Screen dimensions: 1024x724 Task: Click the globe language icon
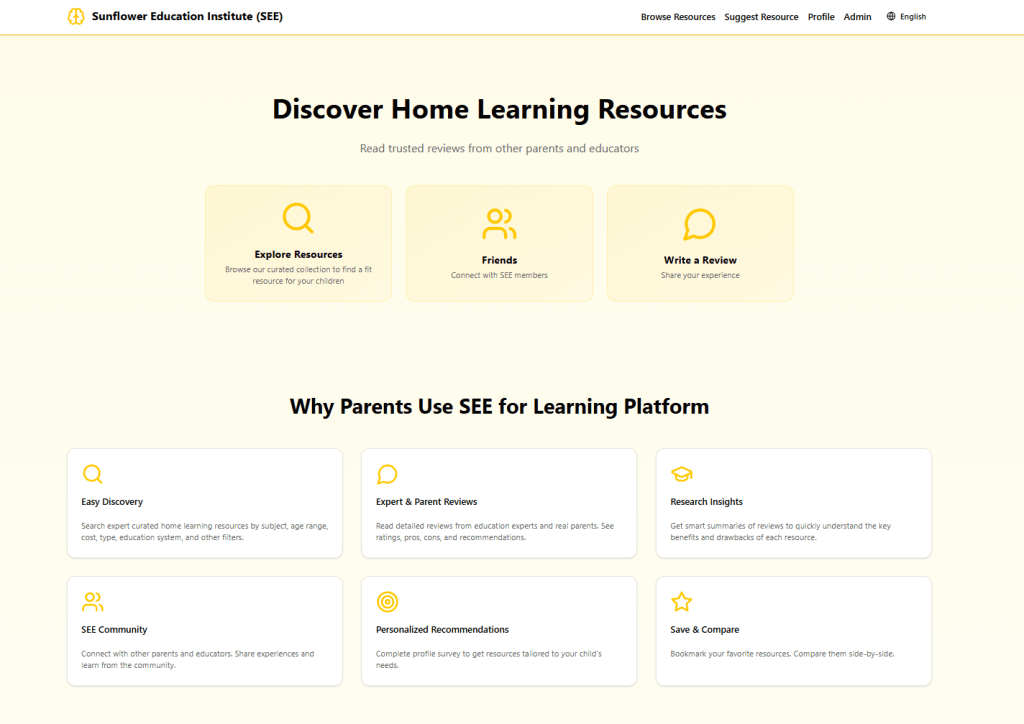891,17
